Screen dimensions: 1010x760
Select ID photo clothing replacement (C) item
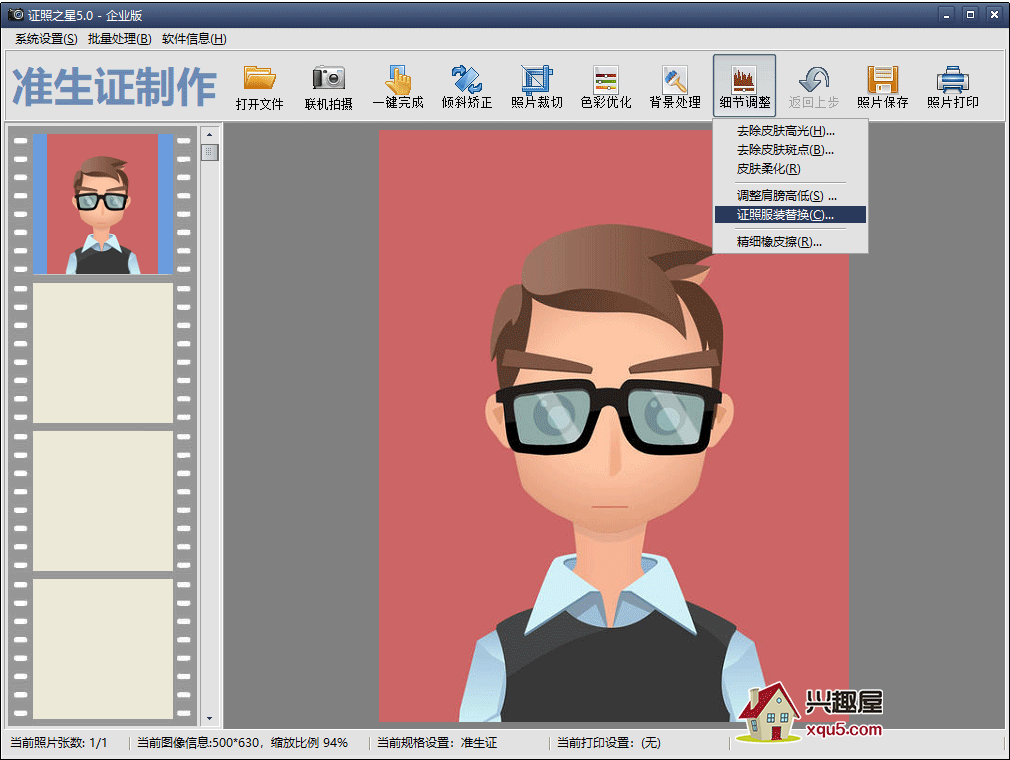785,215
